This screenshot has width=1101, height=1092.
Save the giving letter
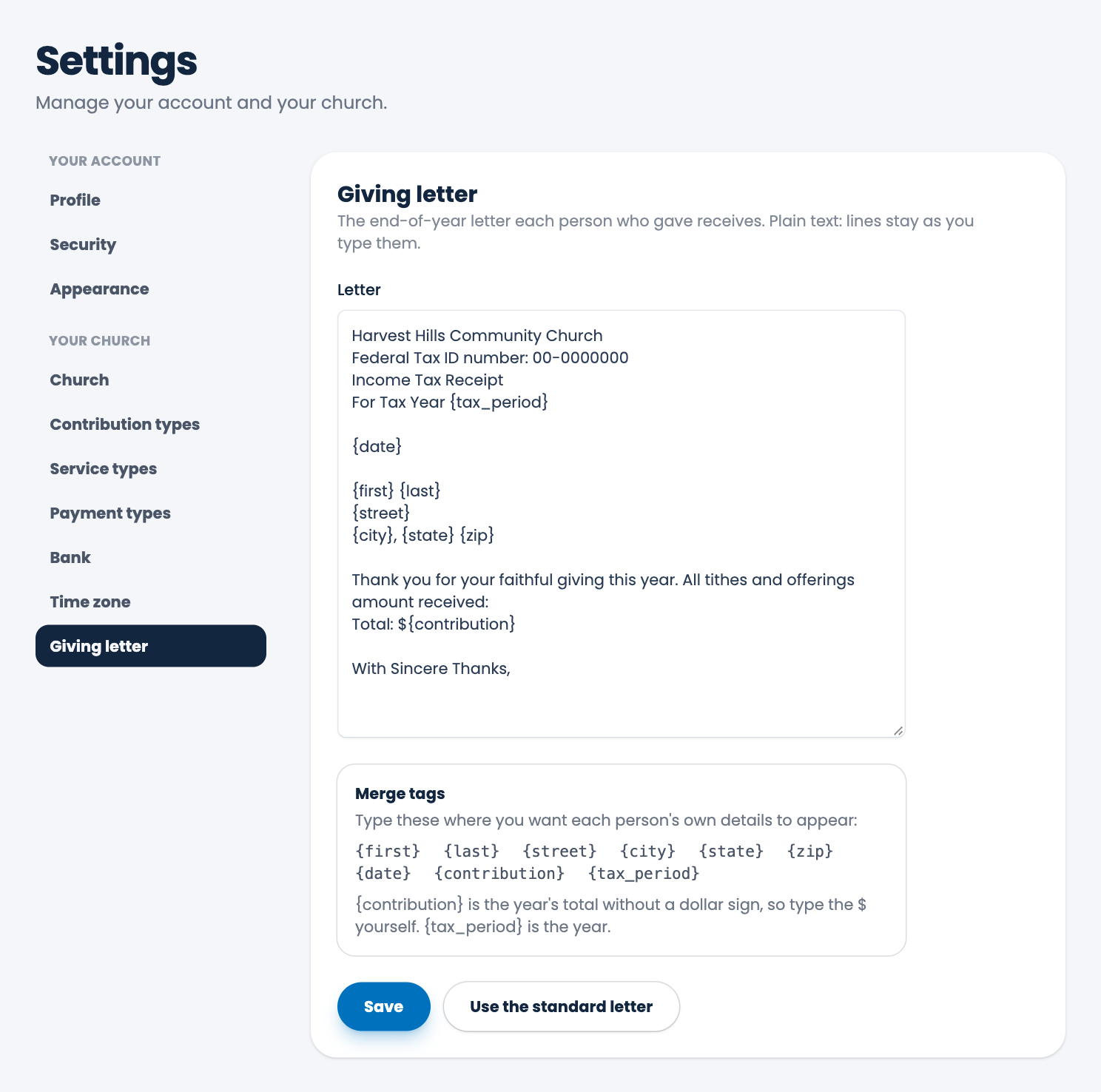click(x=383, y=1006)
